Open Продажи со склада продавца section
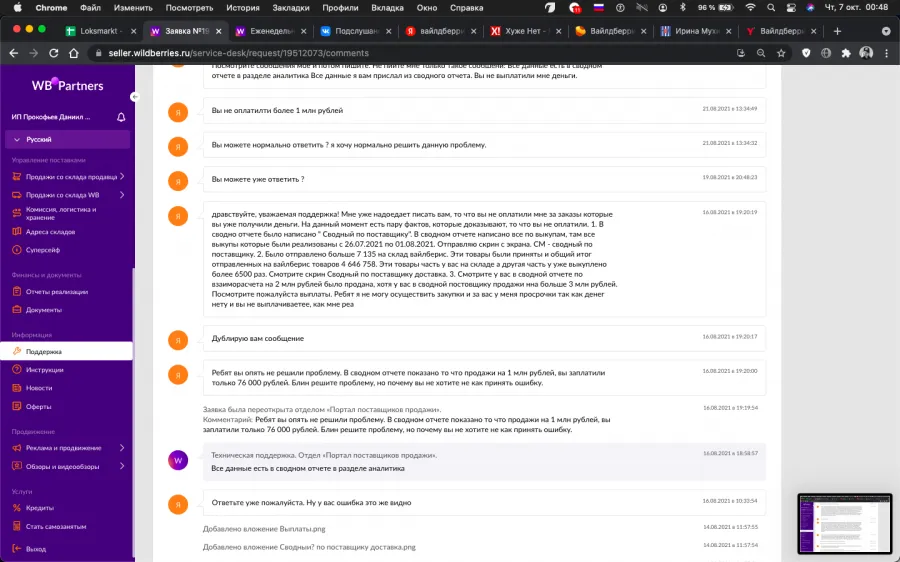The height and width of the screenshot is (562, 900). [71, 177]
